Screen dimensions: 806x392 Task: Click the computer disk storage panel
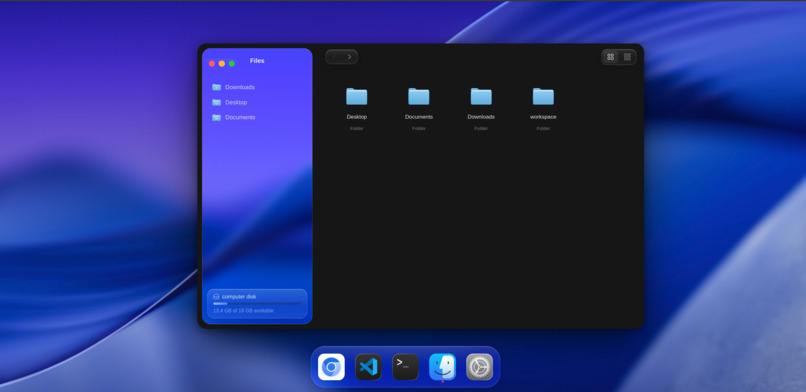[x=257, y=304]
